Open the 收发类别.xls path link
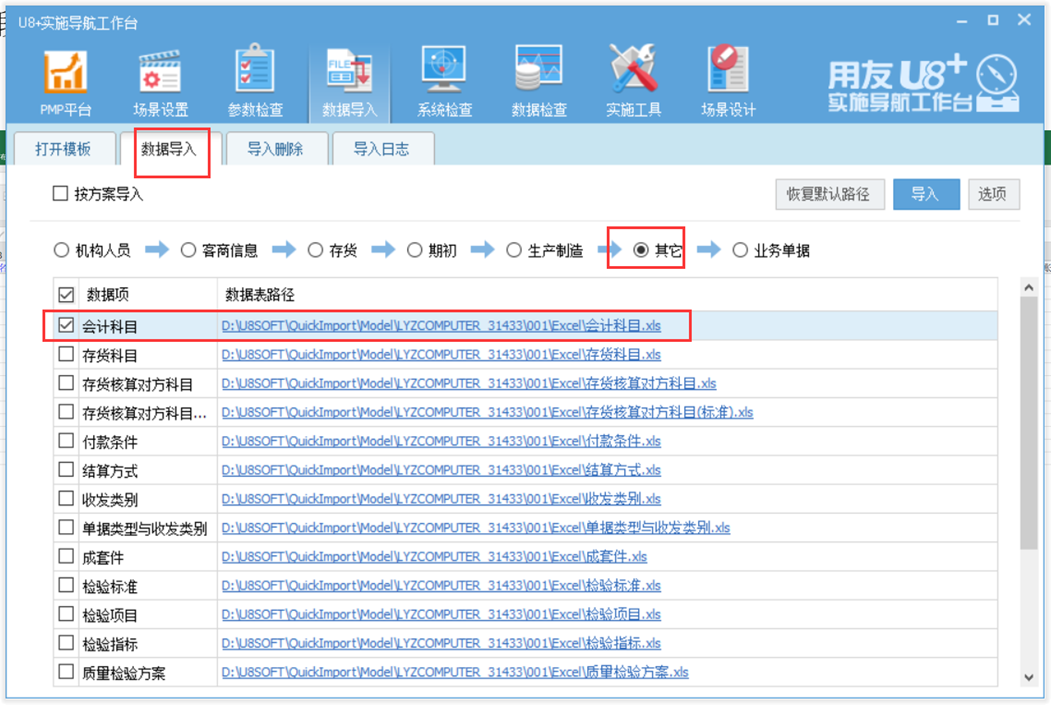The height and width of the screenshot is (705, 1051). pyautogui.click(x=441, y=499)
